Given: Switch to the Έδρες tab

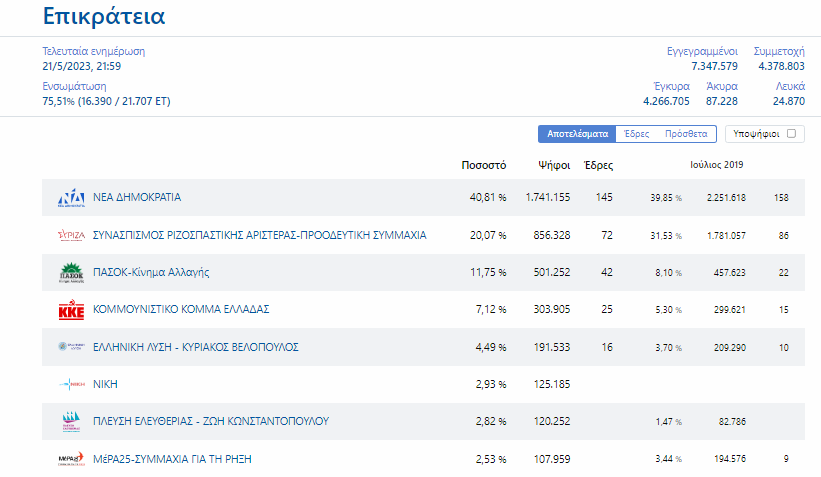Looking at the screenshot, I should click(x=636, y=133).
